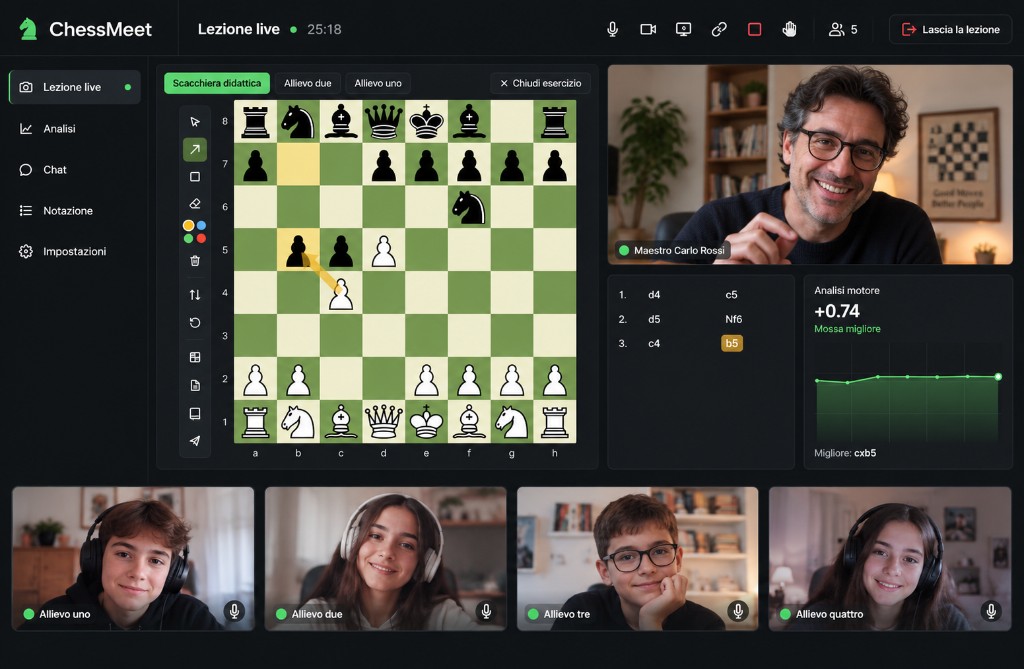1024x669 pixels.
Task: Toggle Allievo quattro microphone
Action: (x=991, y=611)
